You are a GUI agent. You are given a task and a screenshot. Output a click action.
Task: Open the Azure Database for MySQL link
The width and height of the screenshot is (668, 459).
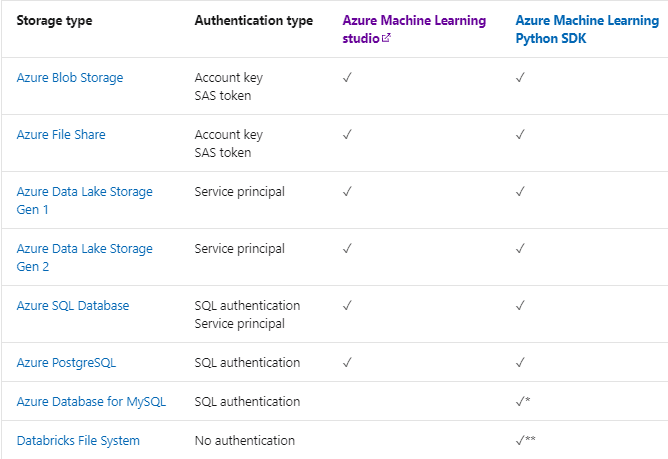(91, 401)
